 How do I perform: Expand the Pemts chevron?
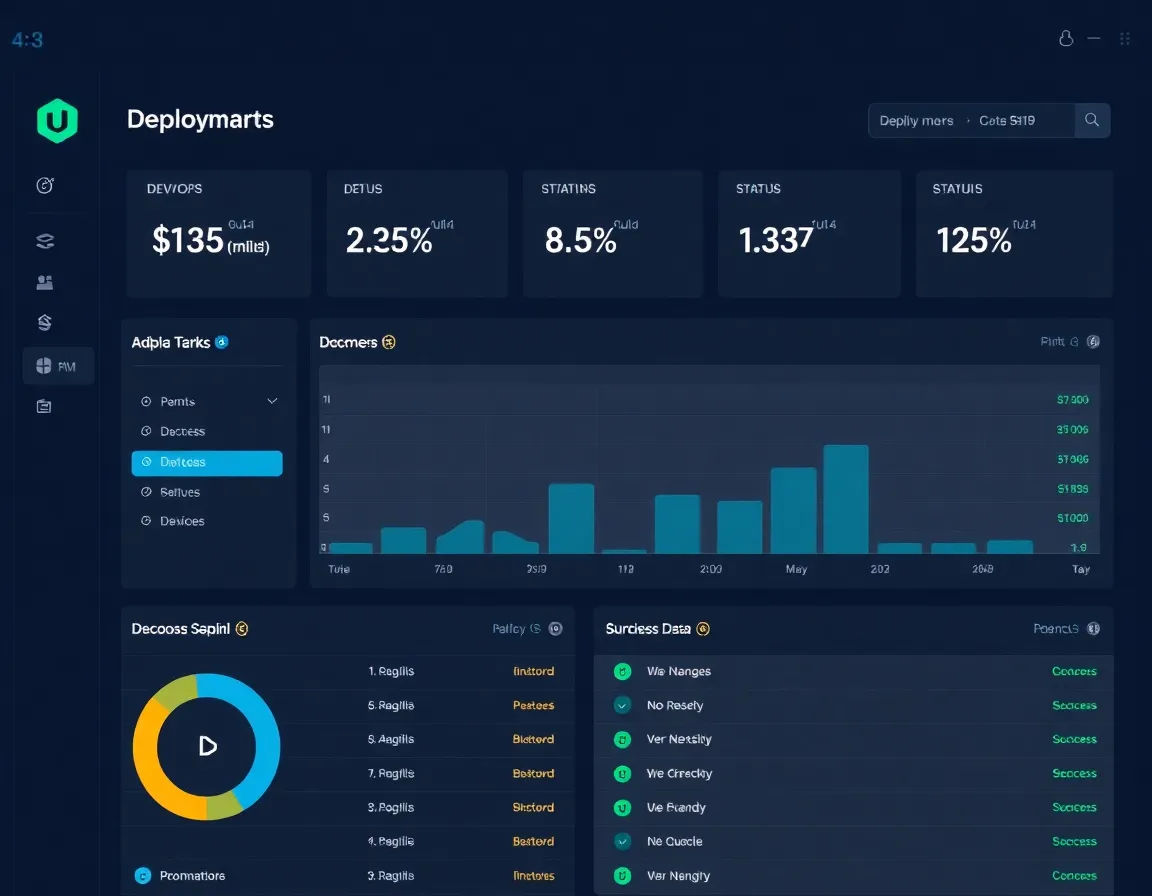click(272, 401)
